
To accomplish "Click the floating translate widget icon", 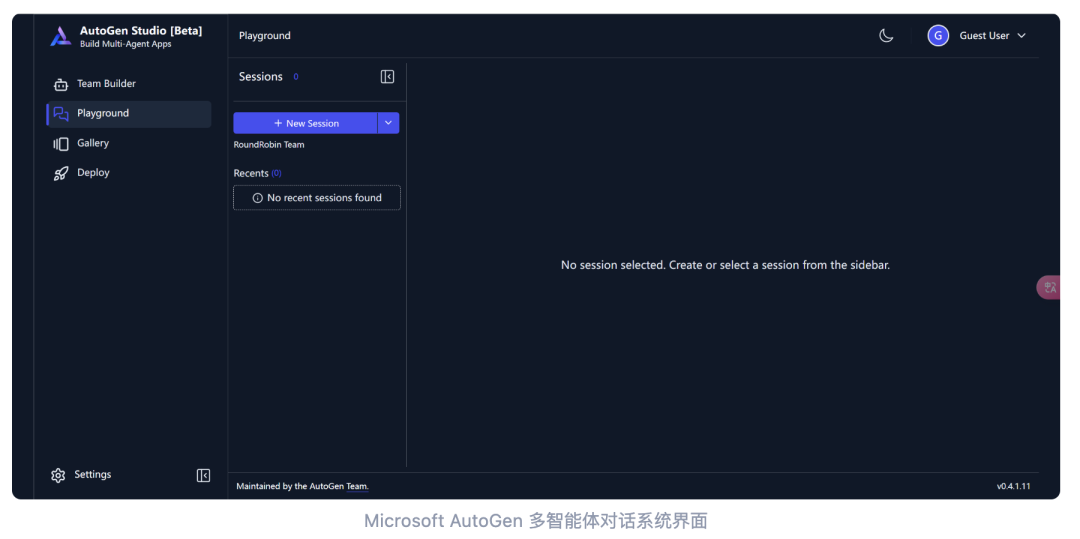I will tap(1049, 287).
